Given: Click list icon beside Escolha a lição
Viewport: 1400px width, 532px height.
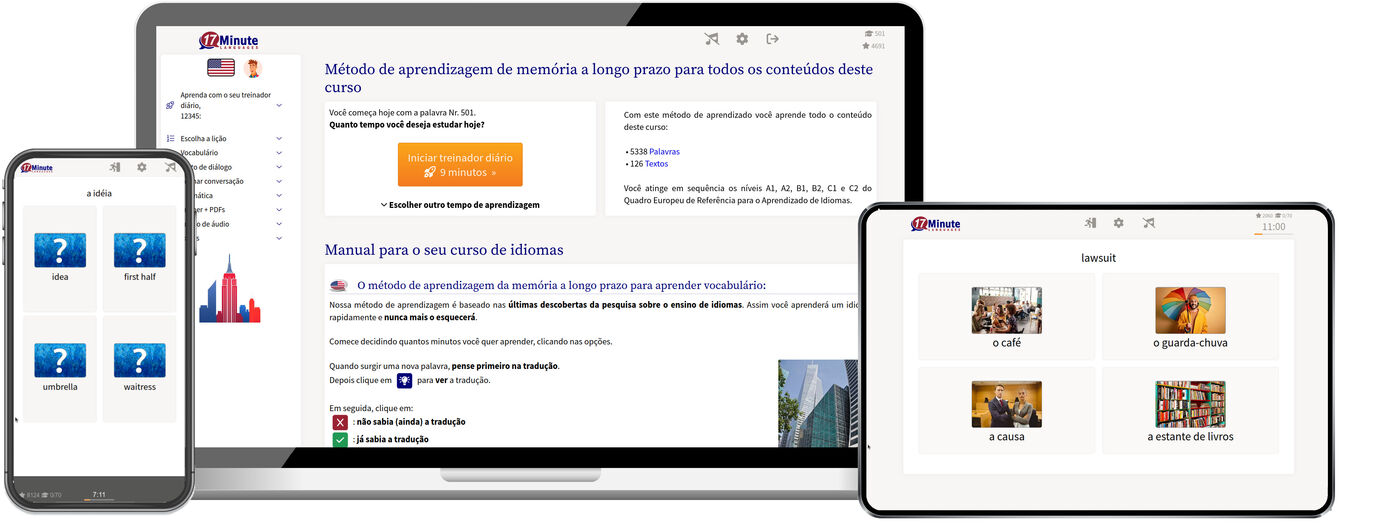Looking at the screenshot, I should point(171,138).
